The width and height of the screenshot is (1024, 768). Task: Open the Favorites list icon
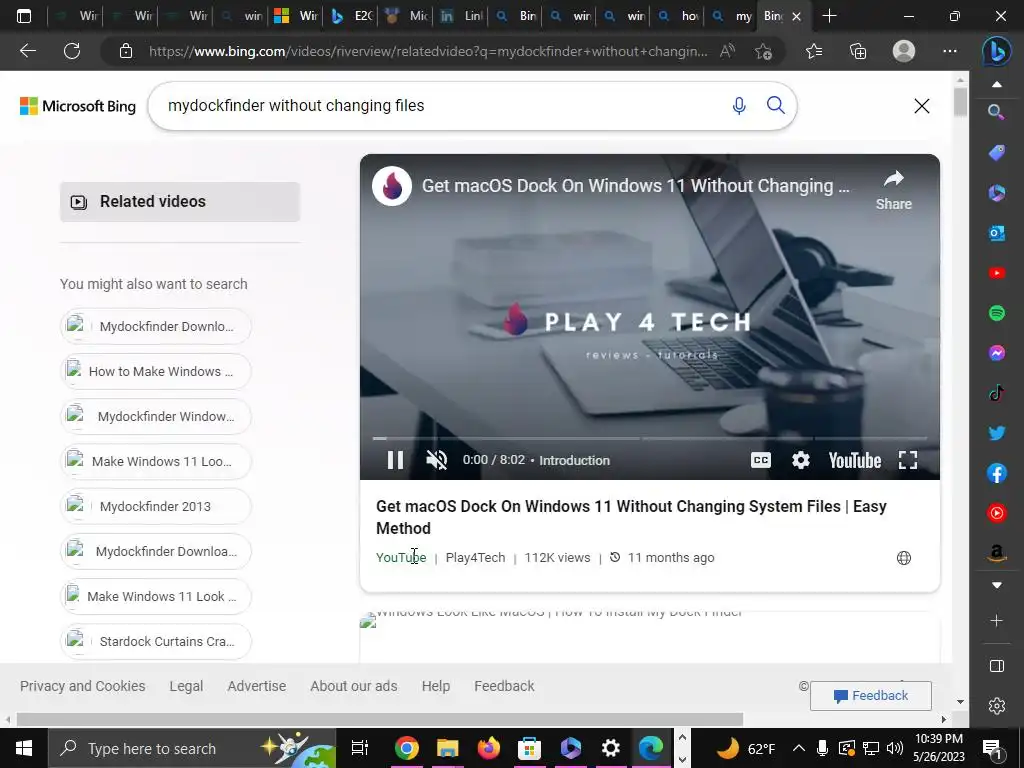[814, 51]
